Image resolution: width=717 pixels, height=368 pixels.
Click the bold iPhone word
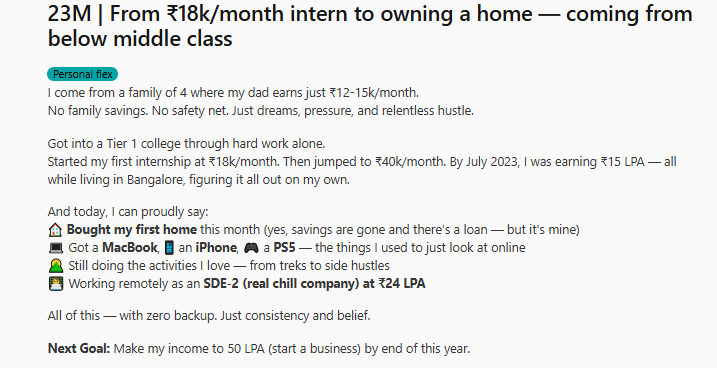coord(216,248)
